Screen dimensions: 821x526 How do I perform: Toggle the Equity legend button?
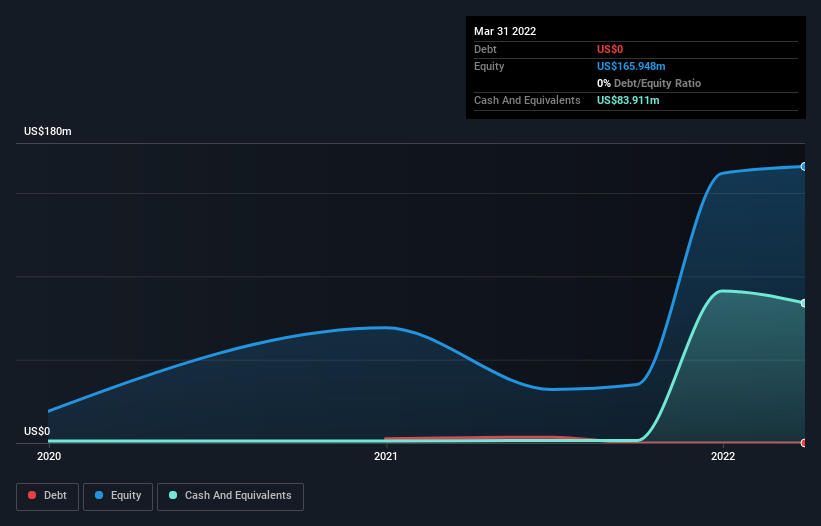[118, 496]
